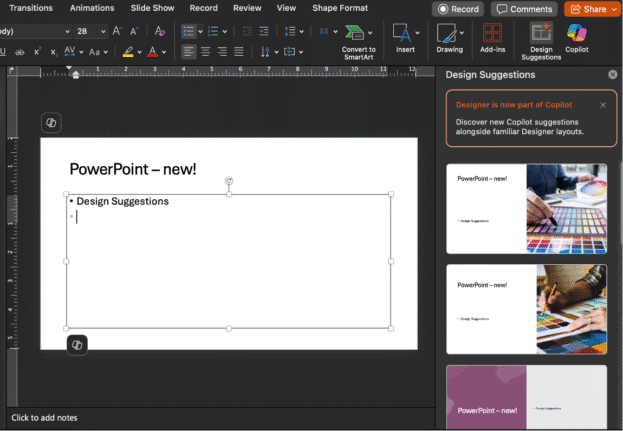Click the Add-ins icon
Screen dimensions: 623x431
[x=492, y=35]
